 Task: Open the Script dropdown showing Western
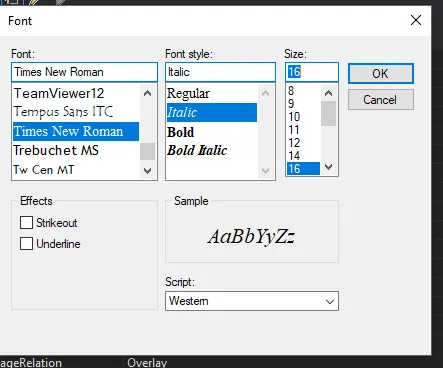click(252, 301)
